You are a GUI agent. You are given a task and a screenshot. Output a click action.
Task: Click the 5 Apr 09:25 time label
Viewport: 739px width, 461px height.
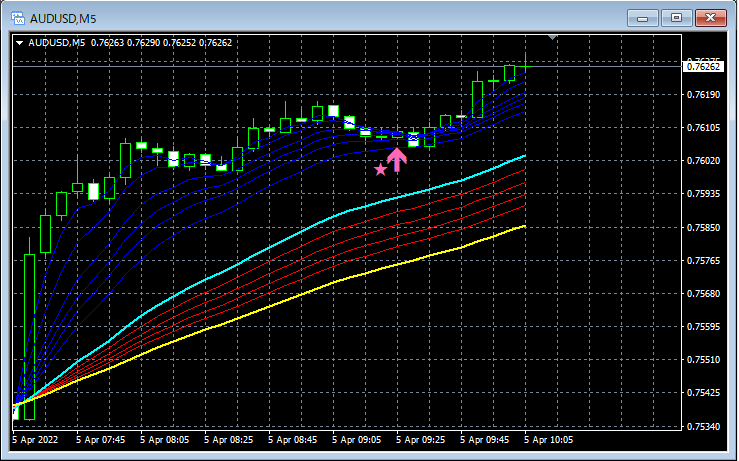tap(420, 440)
